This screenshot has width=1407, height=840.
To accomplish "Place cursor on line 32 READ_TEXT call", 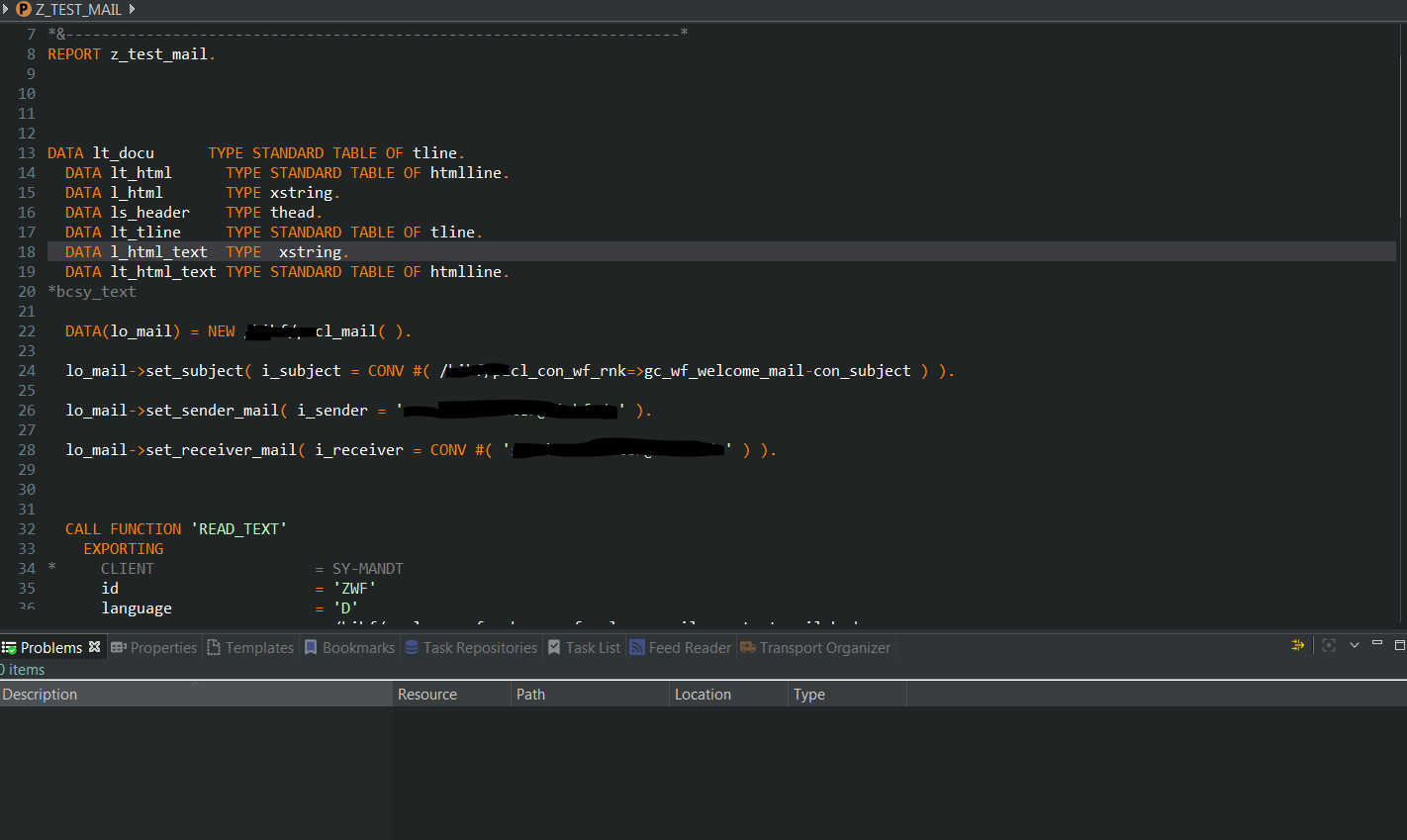I will pyautogui.click(x=241, y=529).
